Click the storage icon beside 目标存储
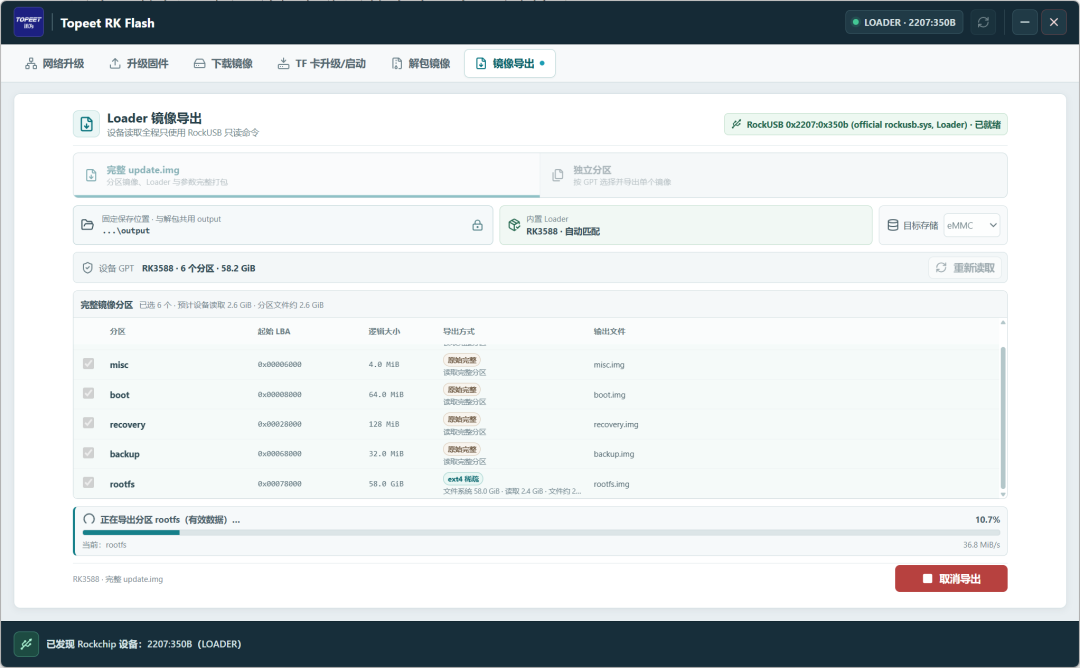Viewport: 1080px width, 668px height. pos(893,225)
